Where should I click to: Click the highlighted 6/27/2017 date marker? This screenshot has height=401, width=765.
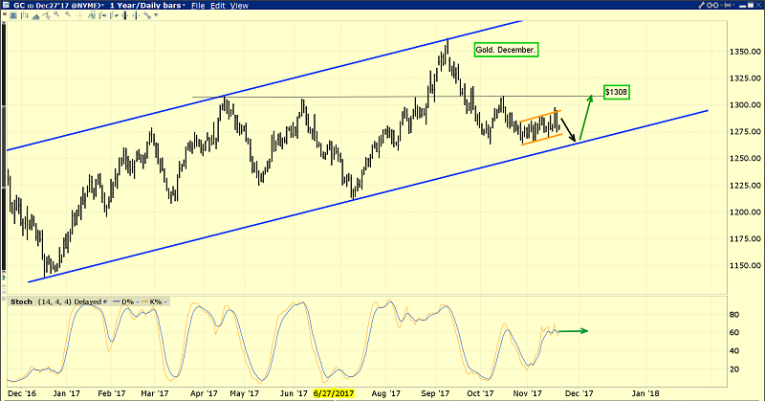[x=332, y=394]
